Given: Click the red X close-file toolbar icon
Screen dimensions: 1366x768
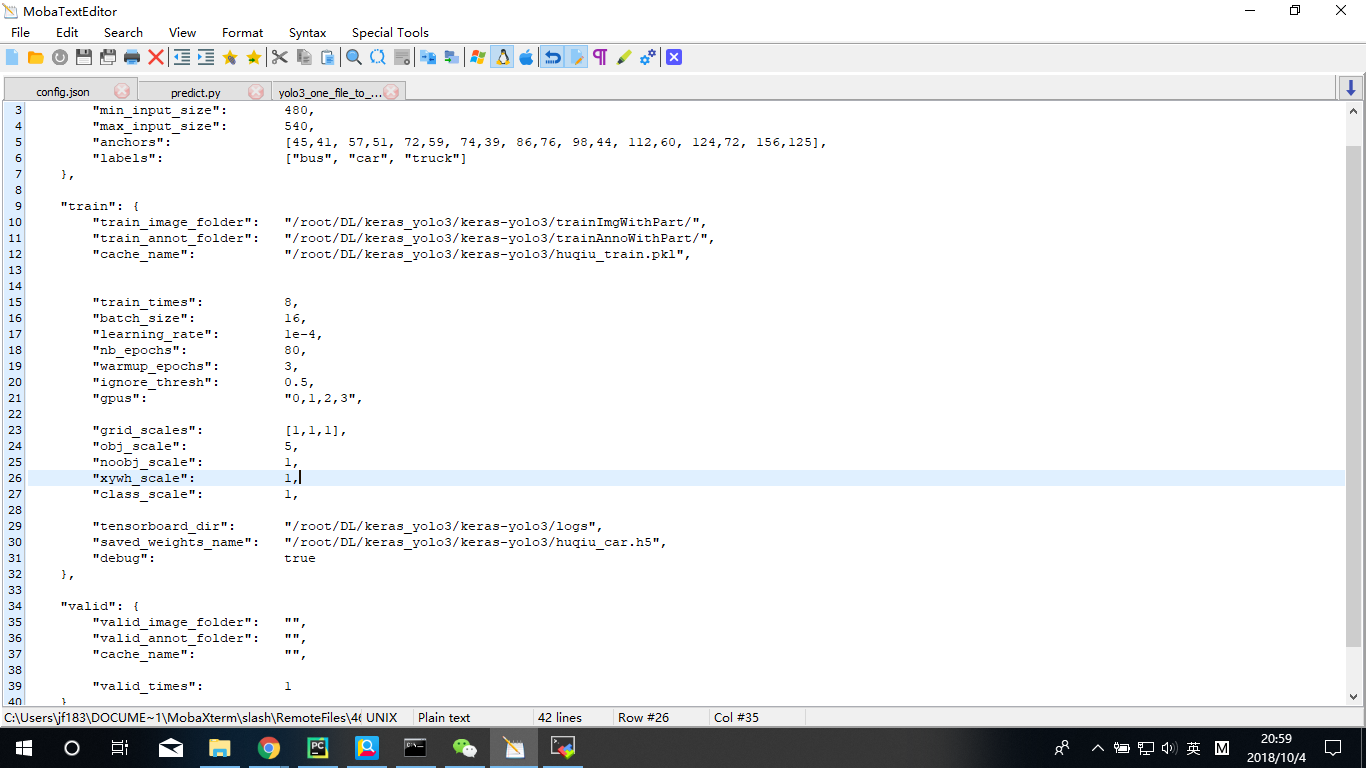Looking at the screenshot, I should [x=156, y=58].
